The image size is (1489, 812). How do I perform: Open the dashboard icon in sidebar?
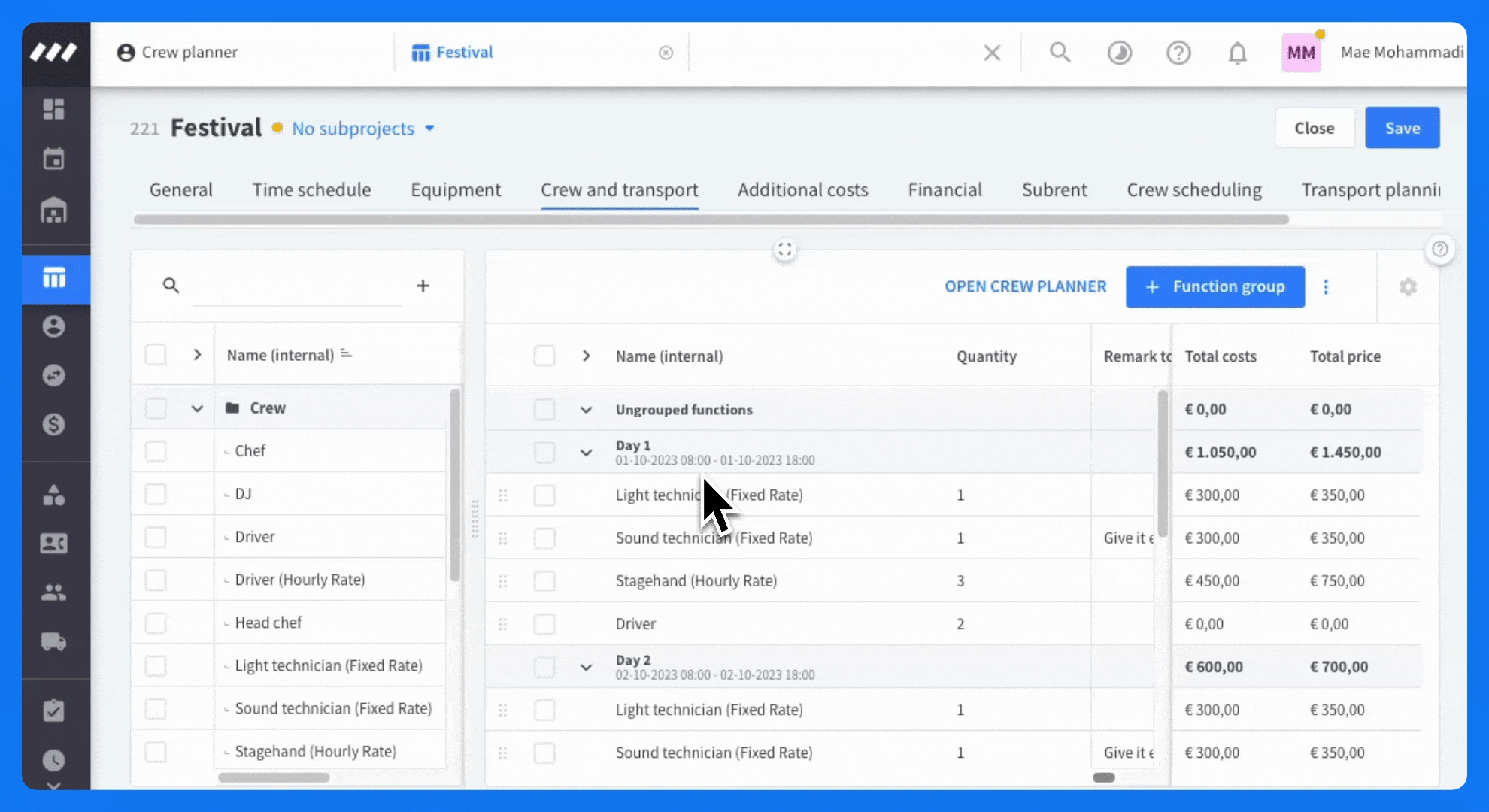pyautogui.click(x=53, y=110)
